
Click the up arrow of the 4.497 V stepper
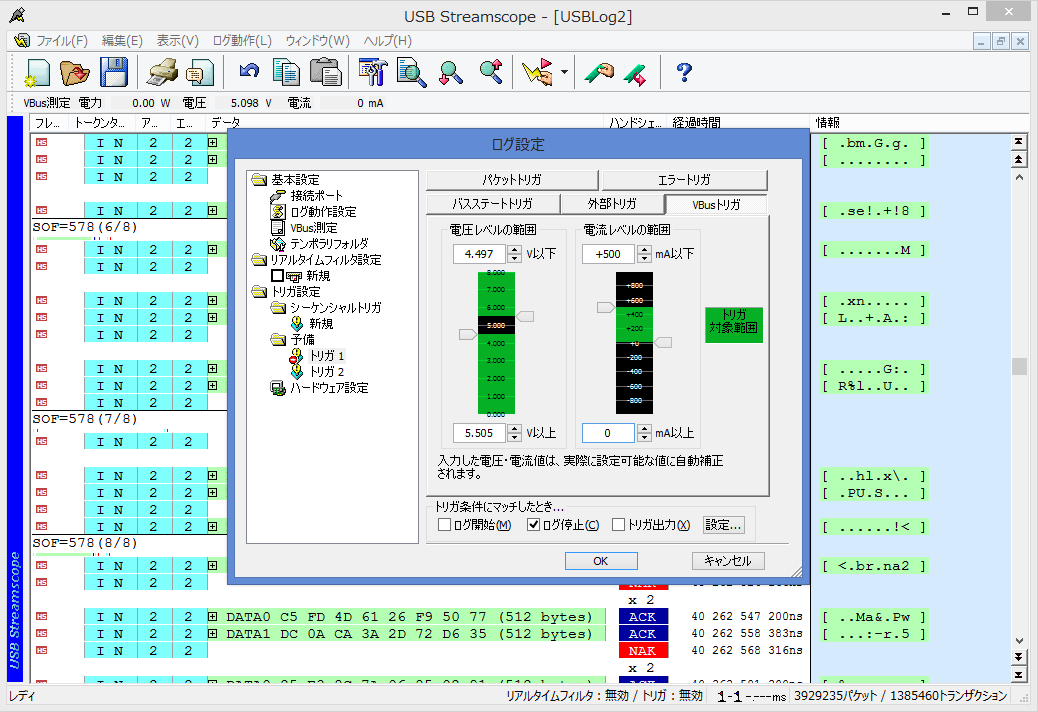(x=514, y=249)
